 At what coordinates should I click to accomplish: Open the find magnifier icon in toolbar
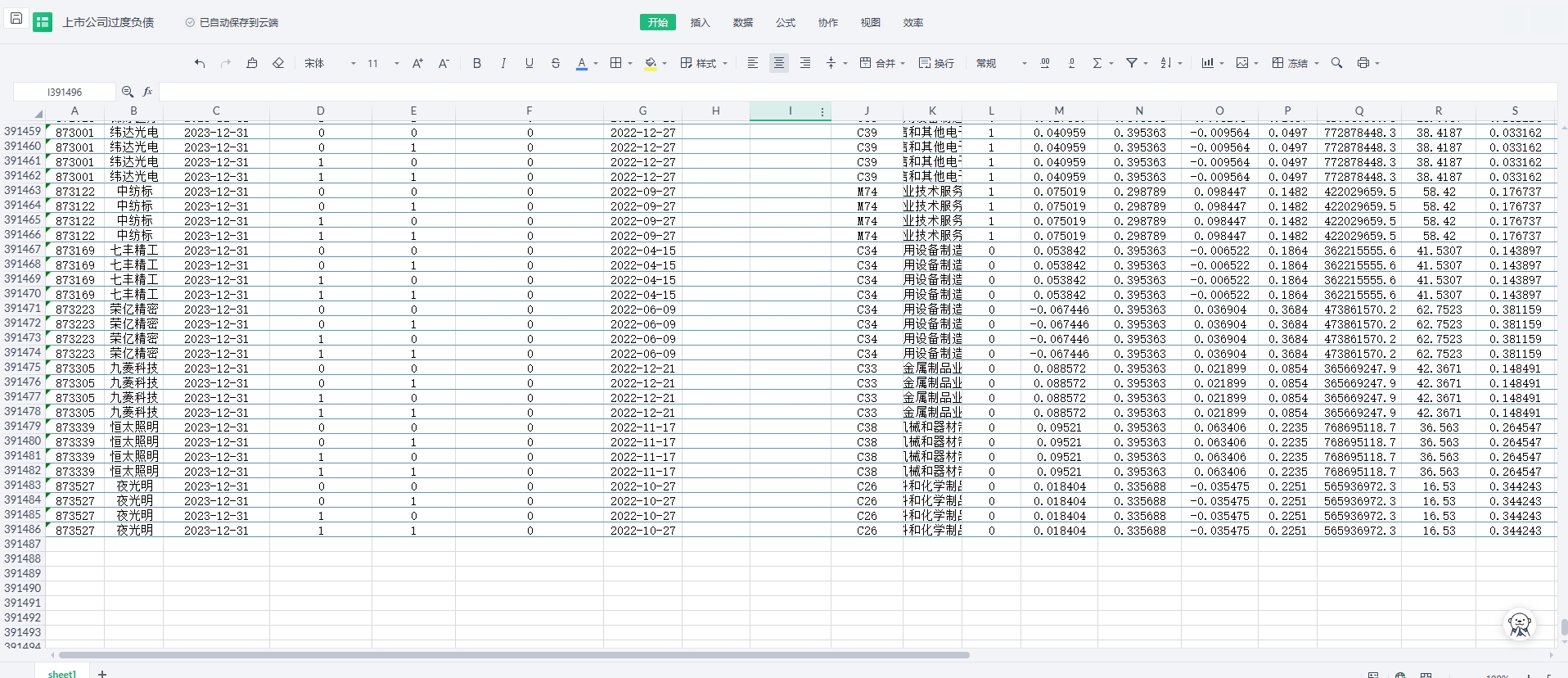[x=1336, y=63]
